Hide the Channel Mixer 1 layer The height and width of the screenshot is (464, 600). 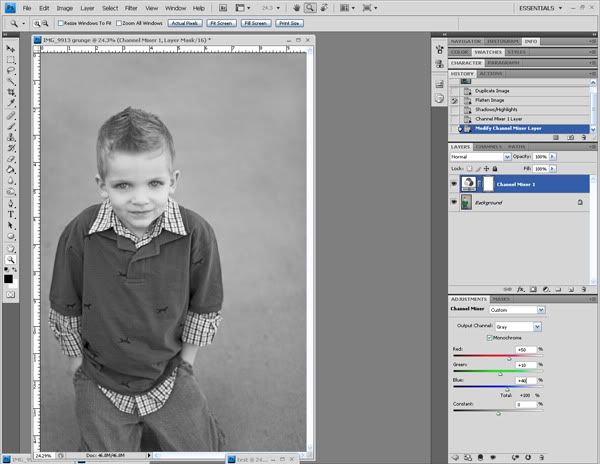[454, 184]
